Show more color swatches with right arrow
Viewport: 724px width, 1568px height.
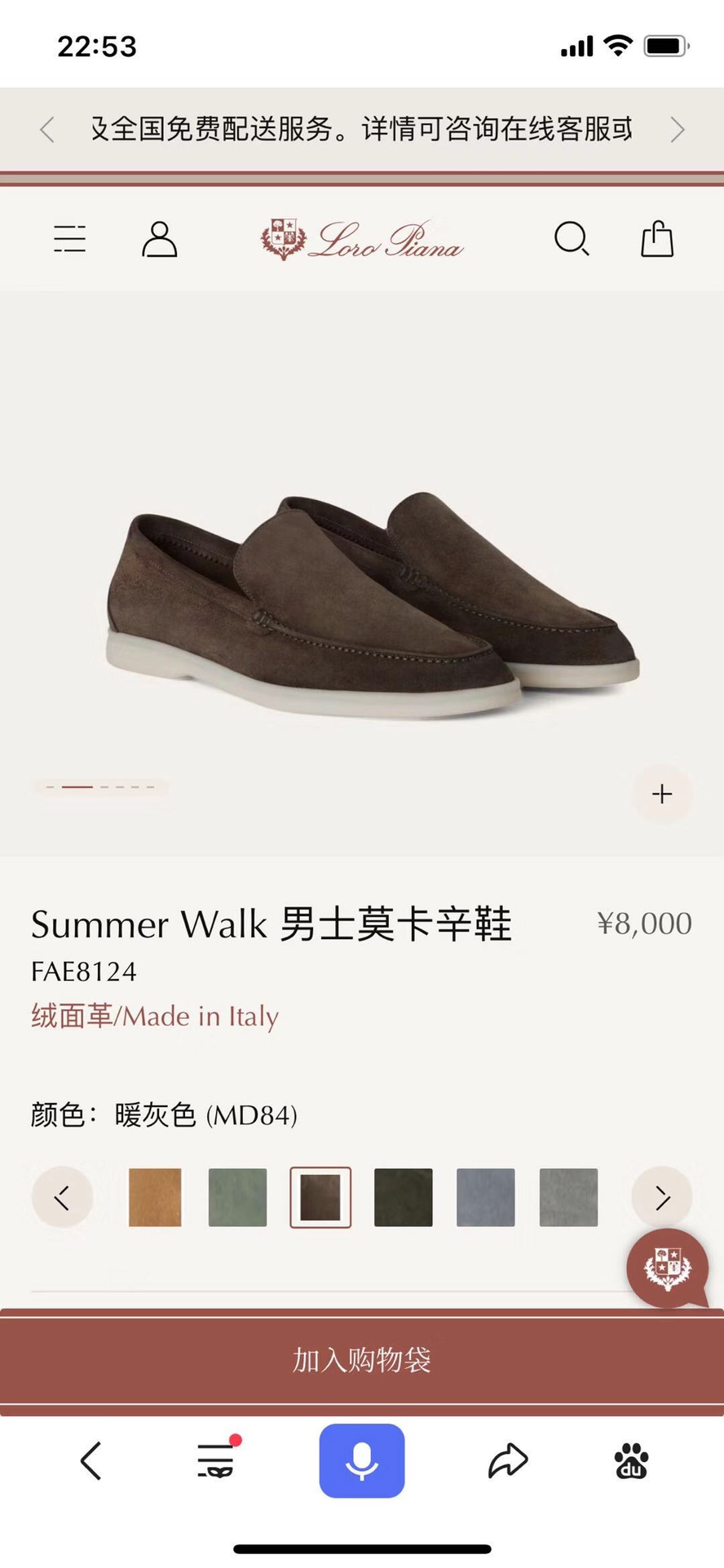pyautogui.click(x=662, y=1197)
